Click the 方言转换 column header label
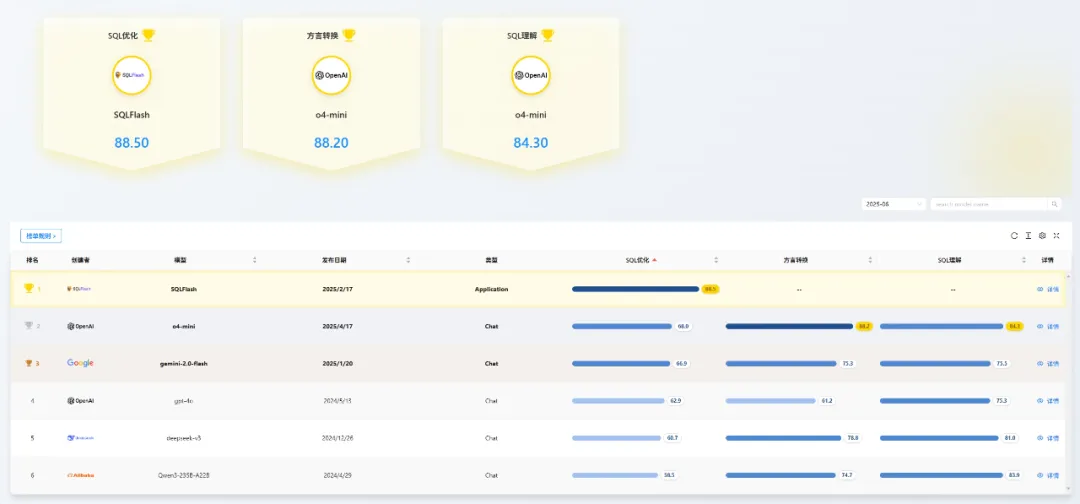 click(x=796, y=260)
